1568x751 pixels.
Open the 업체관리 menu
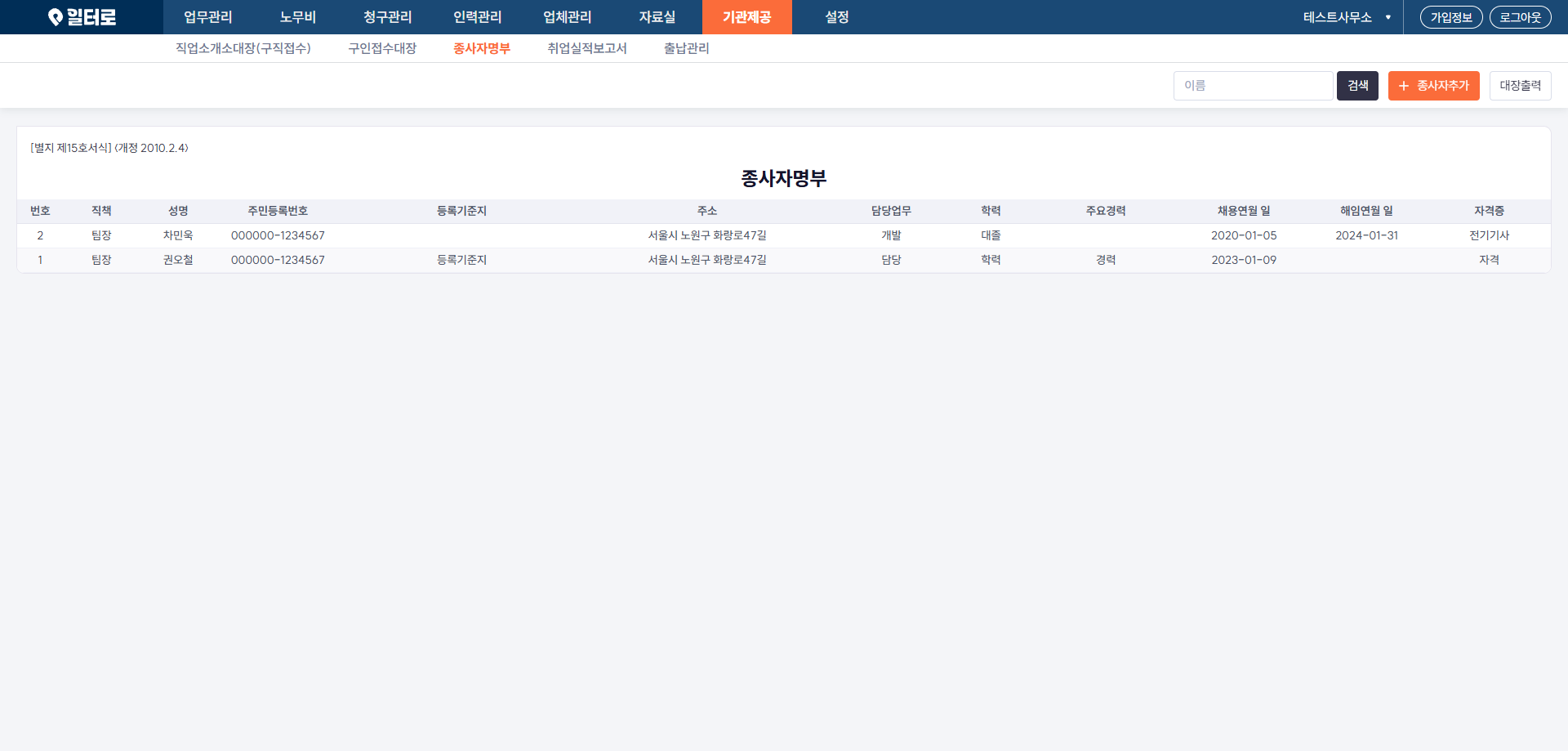(x=567, y=17)
